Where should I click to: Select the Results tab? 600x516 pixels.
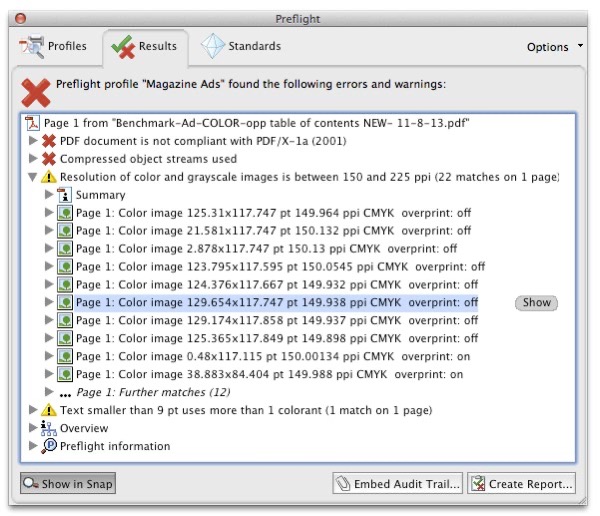coord(145,46)
